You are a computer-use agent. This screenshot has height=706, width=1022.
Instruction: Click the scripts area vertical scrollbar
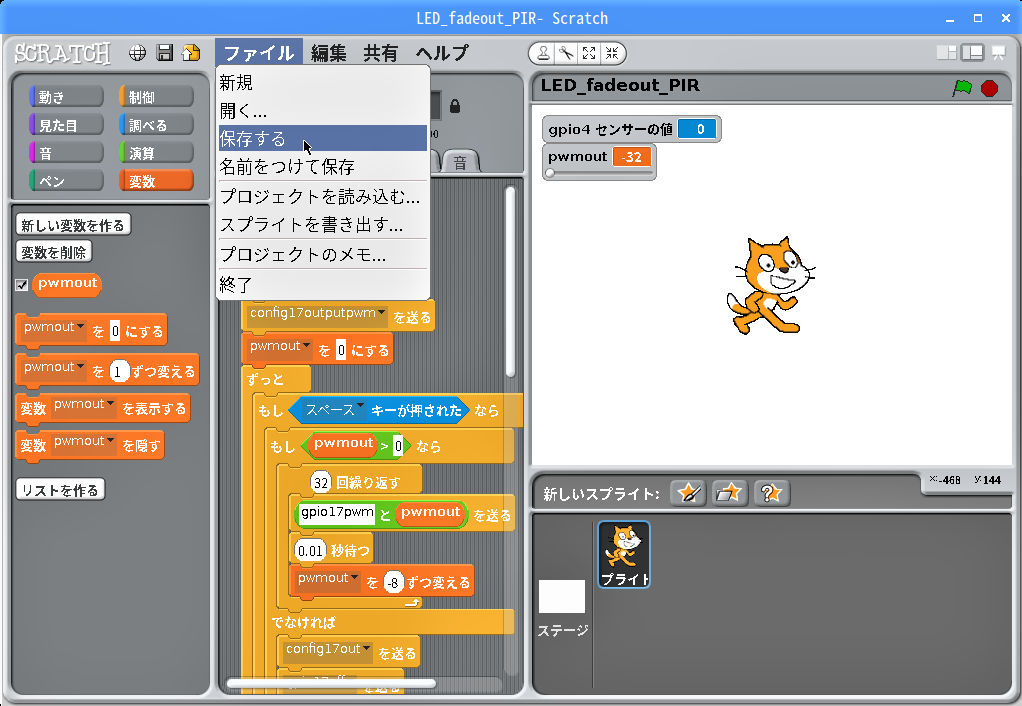(x=510, y=282)
